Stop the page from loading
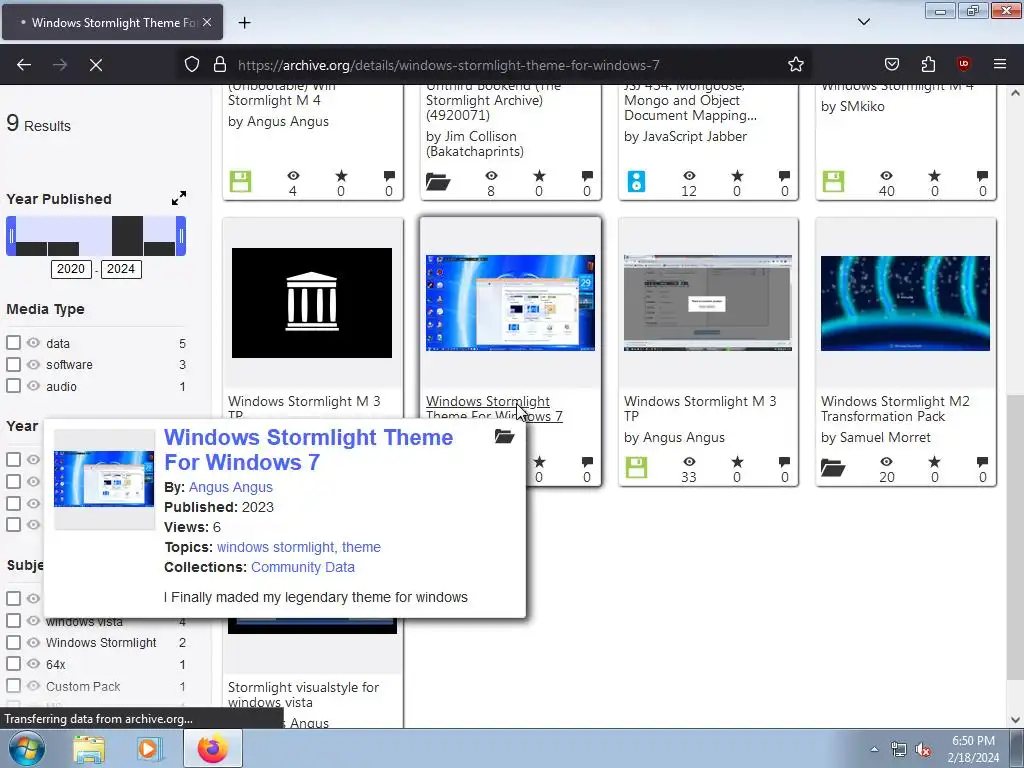The width and height of the screenshot is (1024, 768). (x=96, y=65)
